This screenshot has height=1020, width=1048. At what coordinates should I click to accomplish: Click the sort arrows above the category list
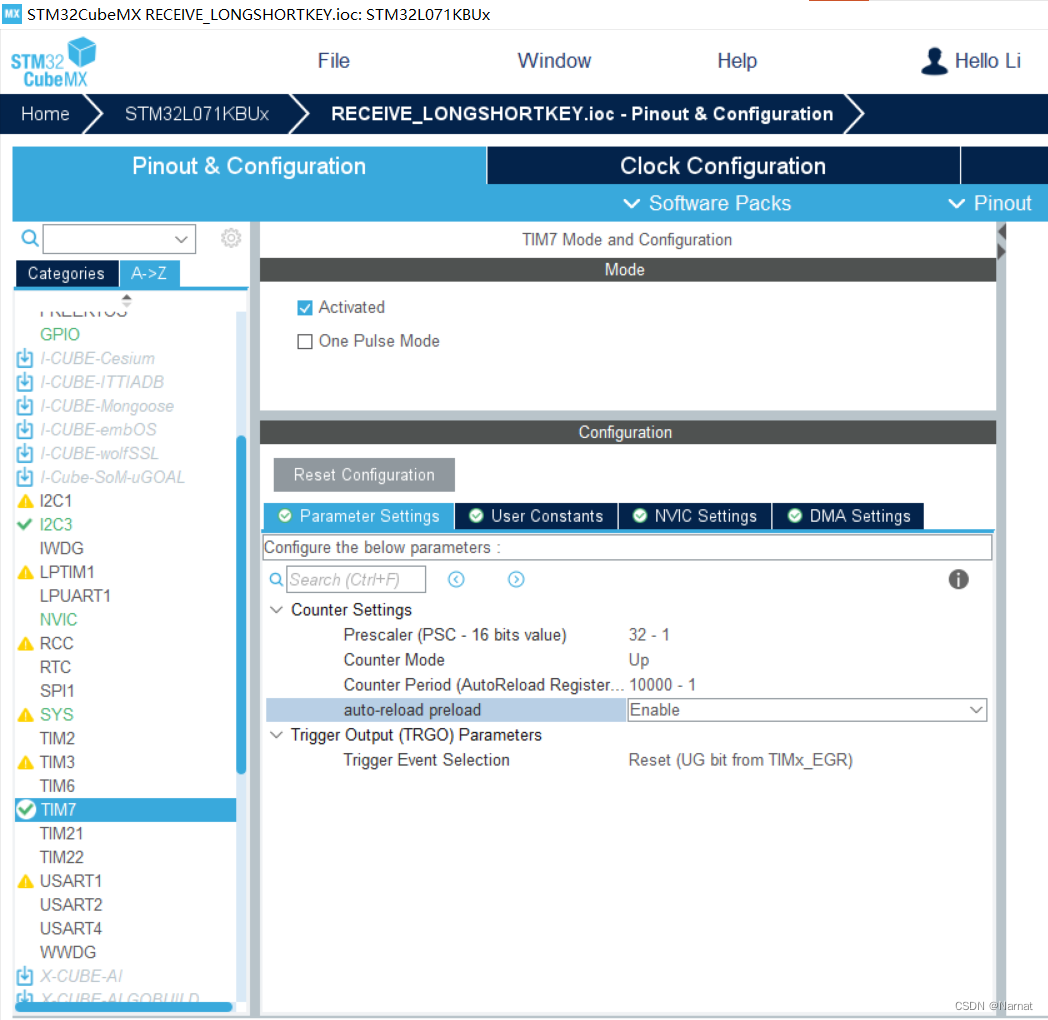[x=126, y=300]
